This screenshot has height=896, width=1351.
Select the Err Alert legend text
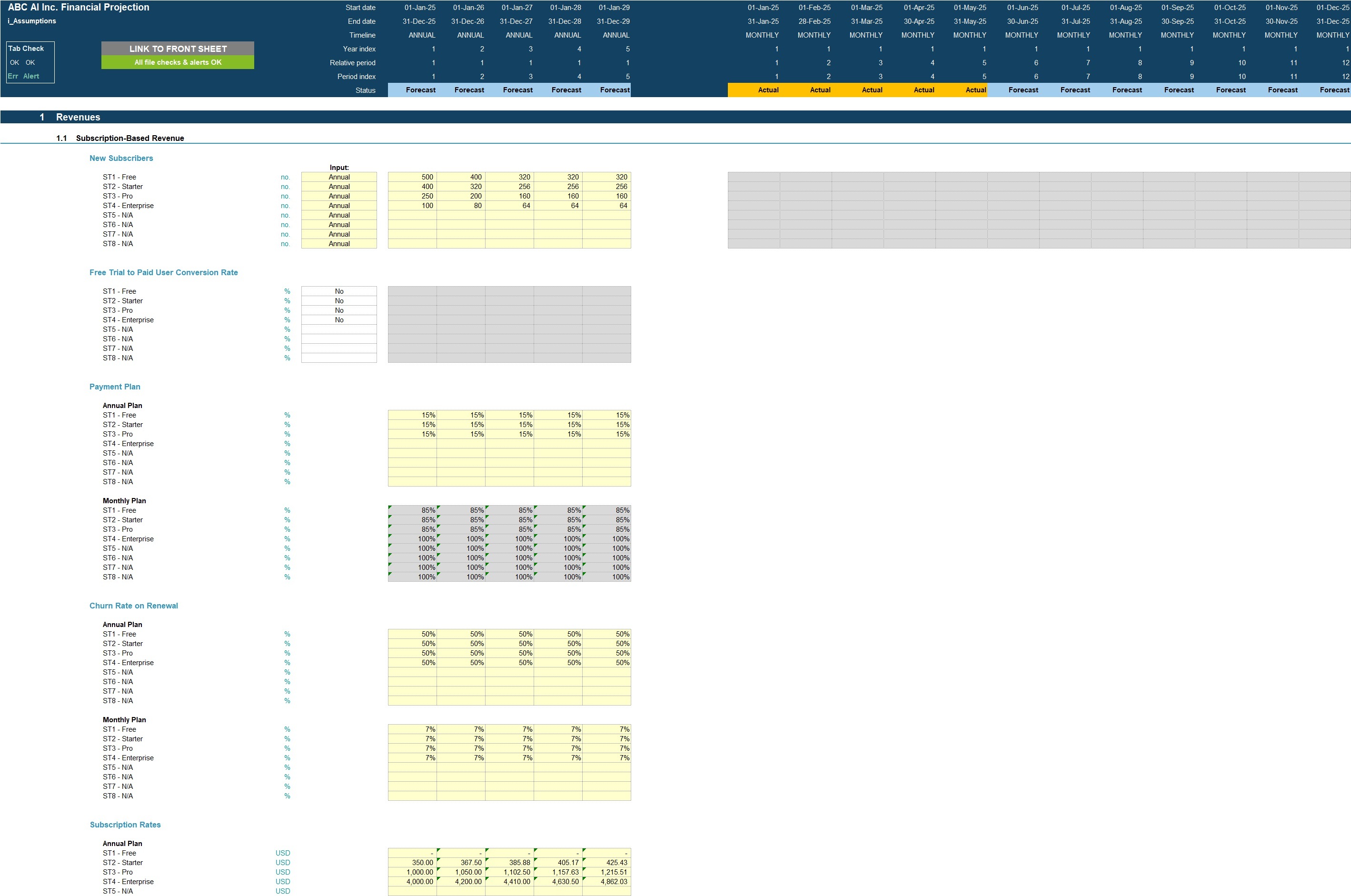click(23, 76)
